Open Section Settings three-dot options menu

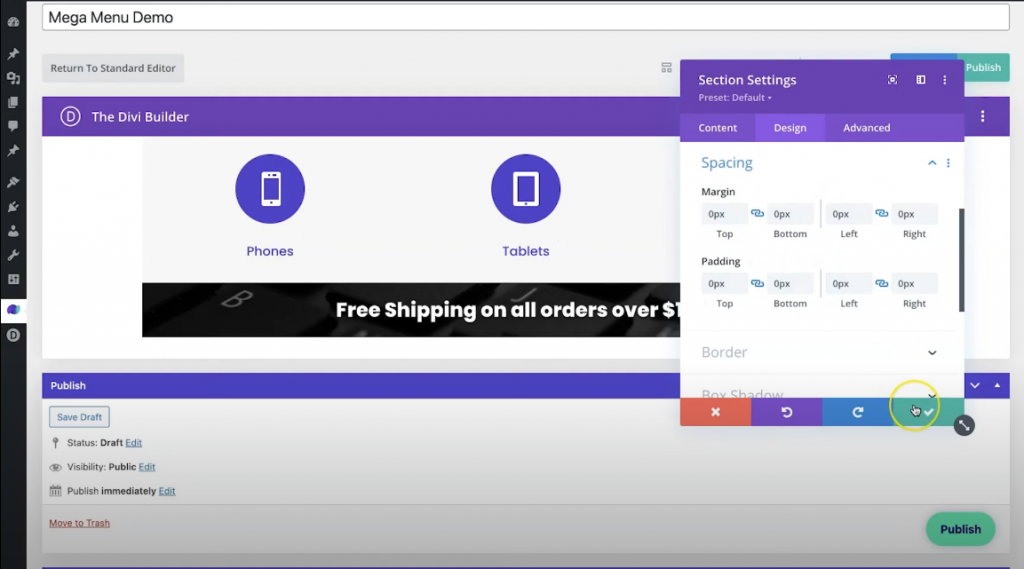point(944,80)
